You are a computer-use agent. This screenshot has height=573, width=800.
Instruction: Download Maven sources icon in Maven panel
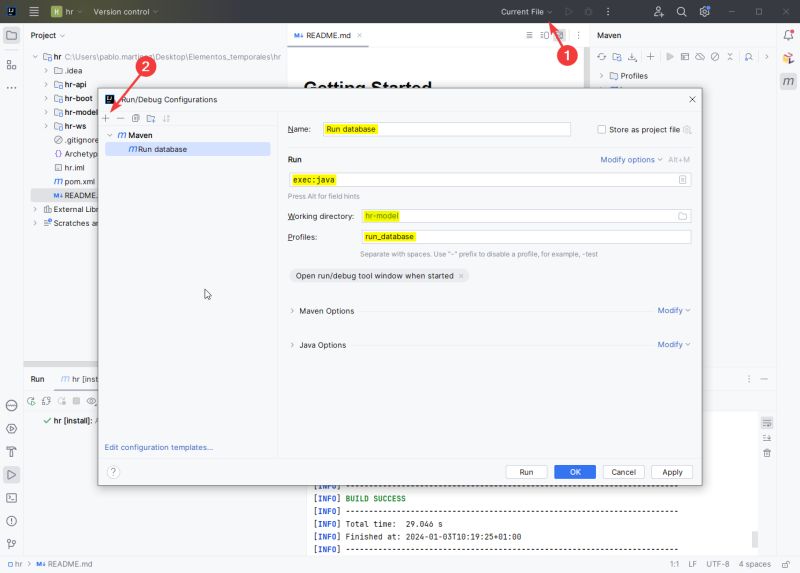[x=633, y=57]
